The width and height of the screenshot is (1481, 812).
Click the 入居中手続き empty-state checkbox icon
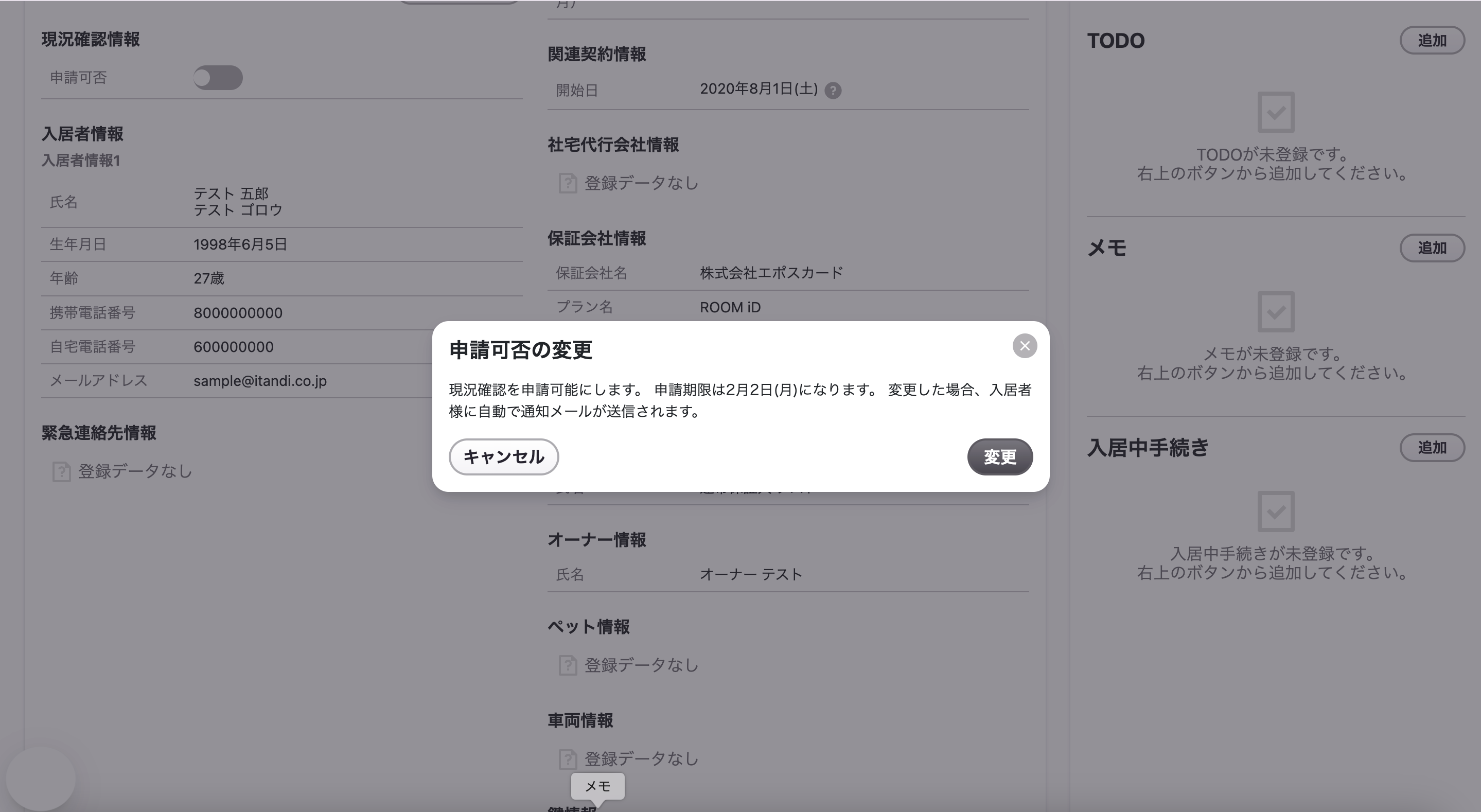[x=1276, y=511]
